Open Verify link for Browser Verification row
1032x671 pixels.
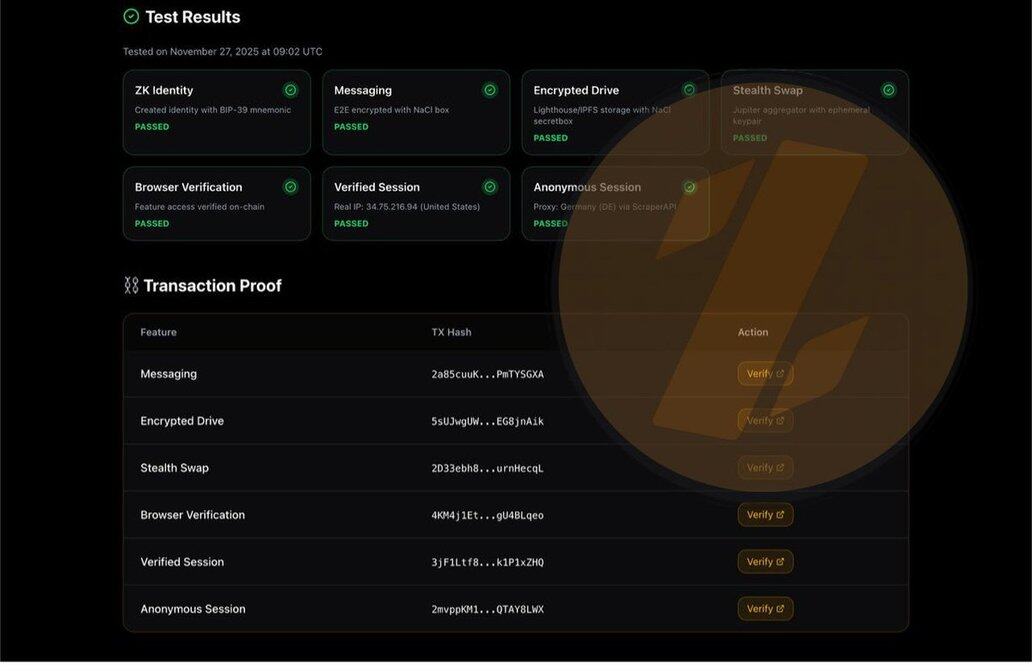tap(765, 515)
